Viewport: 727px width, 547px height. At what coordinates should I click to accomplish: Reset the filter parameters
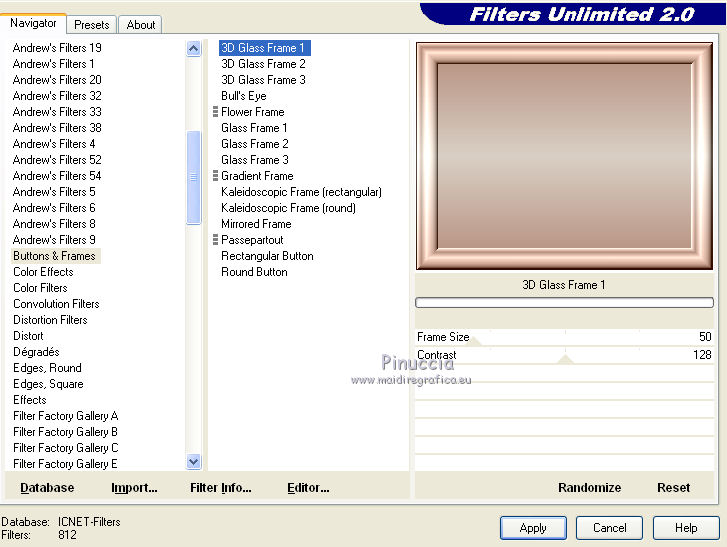(673, 488)
